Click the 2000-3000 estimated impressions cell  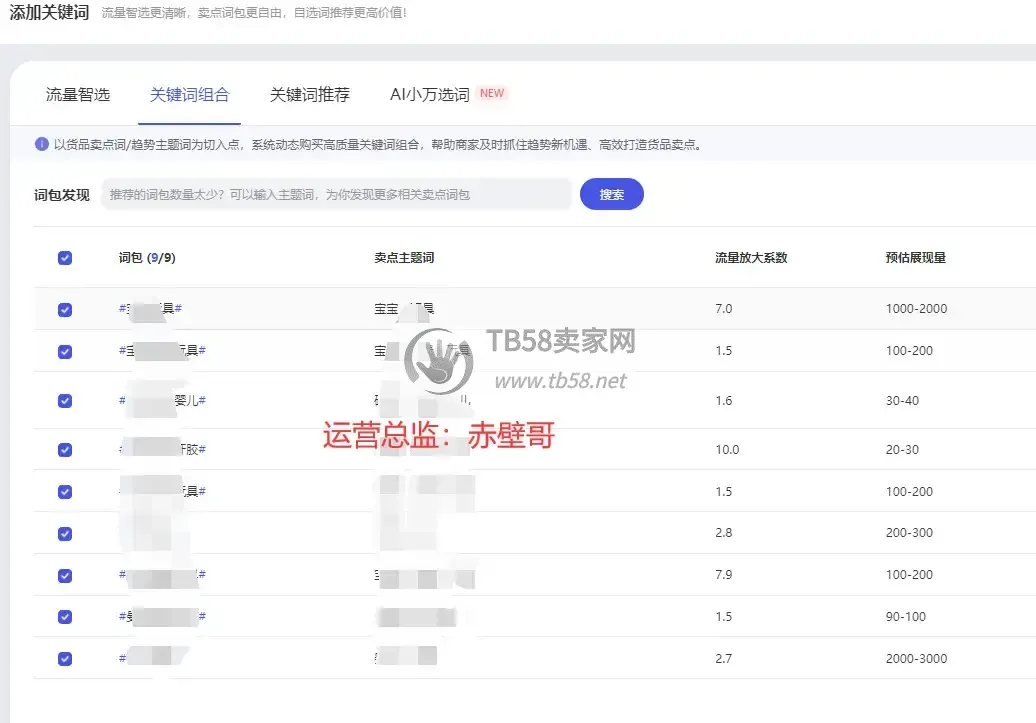point(916,658)
